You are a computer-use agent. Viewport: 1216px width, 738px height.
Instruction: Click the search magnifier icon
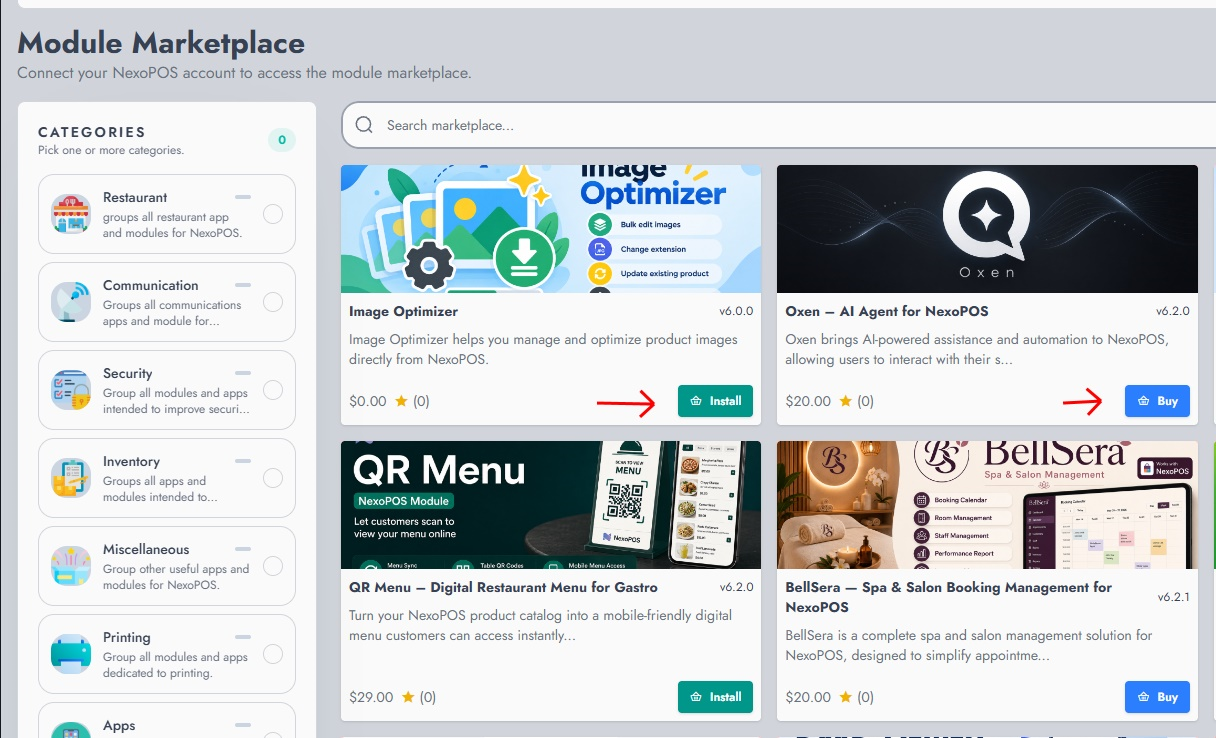tap(364, 125)
